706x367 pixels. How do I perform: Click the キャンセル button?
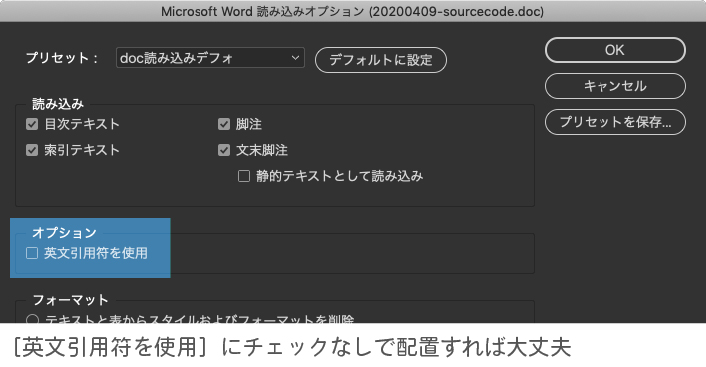[615, 86]
